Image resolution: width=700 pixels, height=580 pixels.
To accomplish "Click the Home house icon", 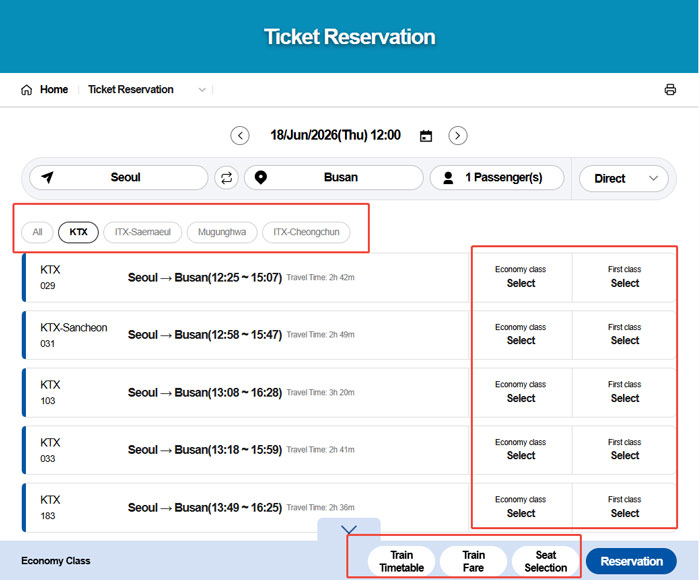I will pyautogui.click(x=26, y=90).
